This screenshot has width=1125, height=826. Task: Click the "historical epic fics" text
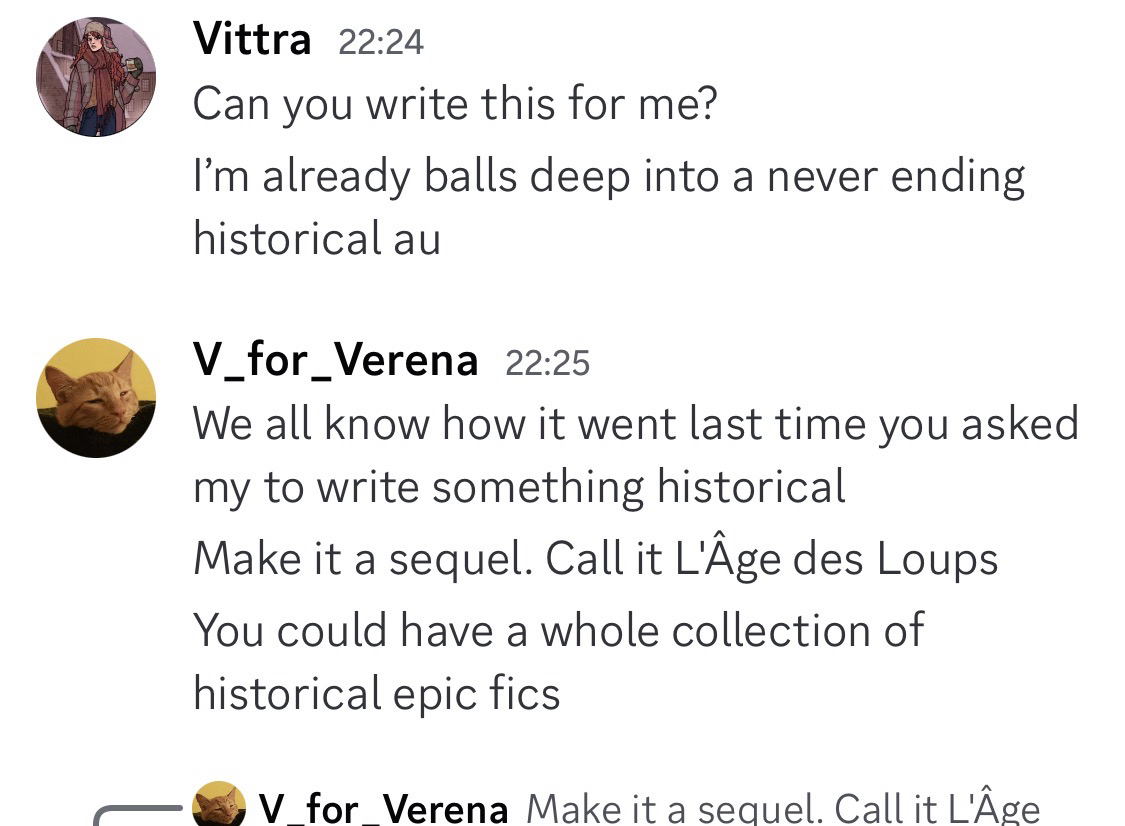376,693
